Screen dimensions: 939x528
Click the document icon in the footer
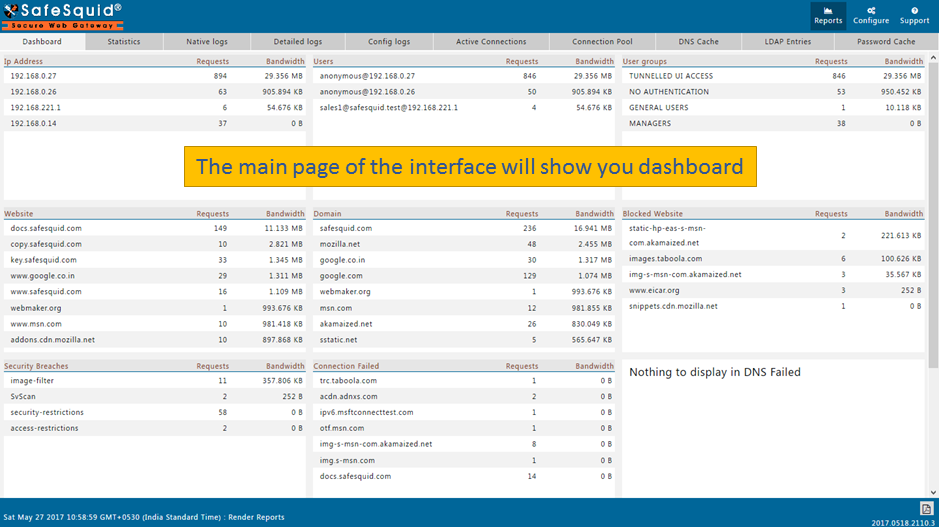click(x=926, y=509)
